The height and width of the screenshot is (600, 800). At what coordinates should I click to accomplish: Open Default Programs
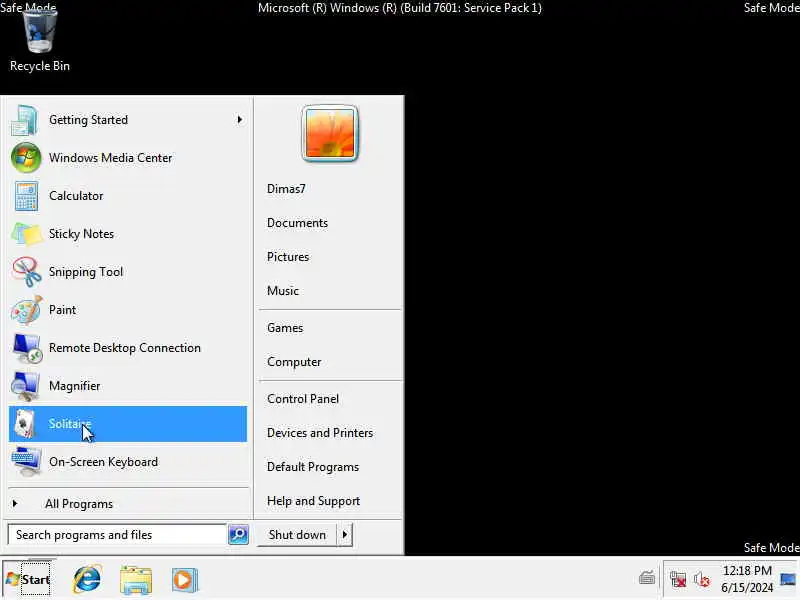pos(313,467)
